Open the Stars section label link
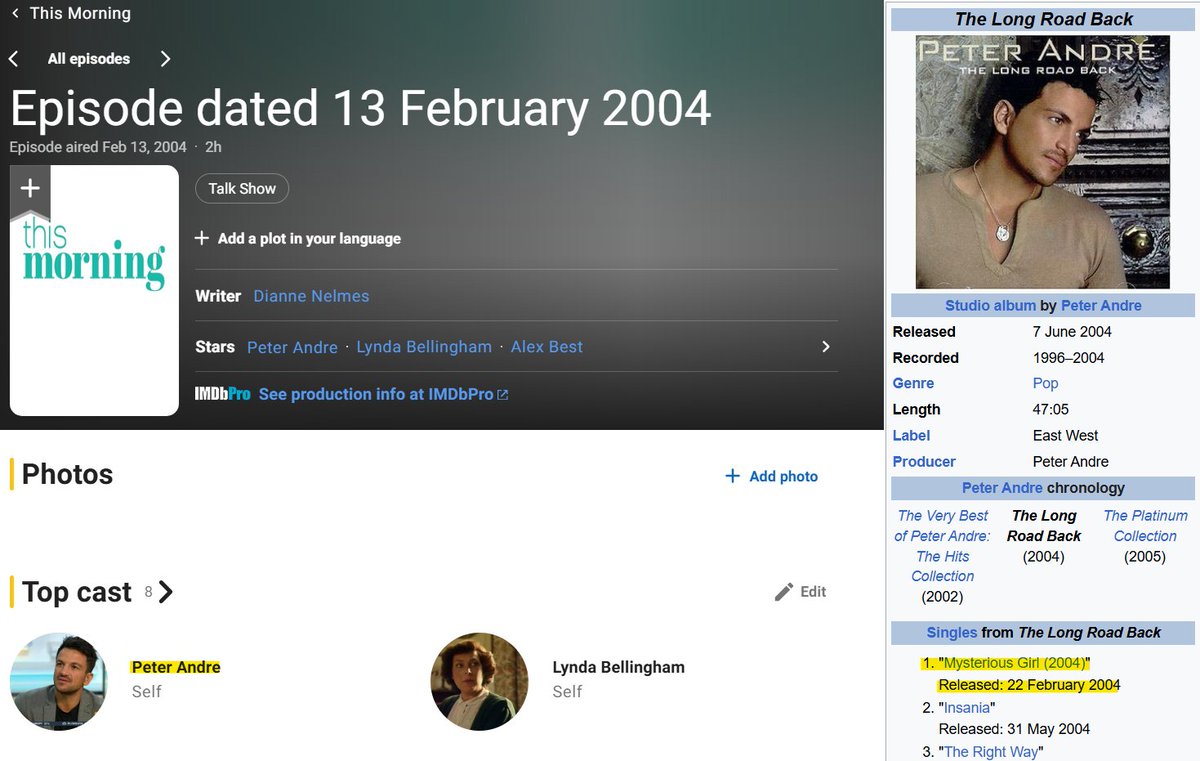1200x761 pixels. (x=215, y=347)
